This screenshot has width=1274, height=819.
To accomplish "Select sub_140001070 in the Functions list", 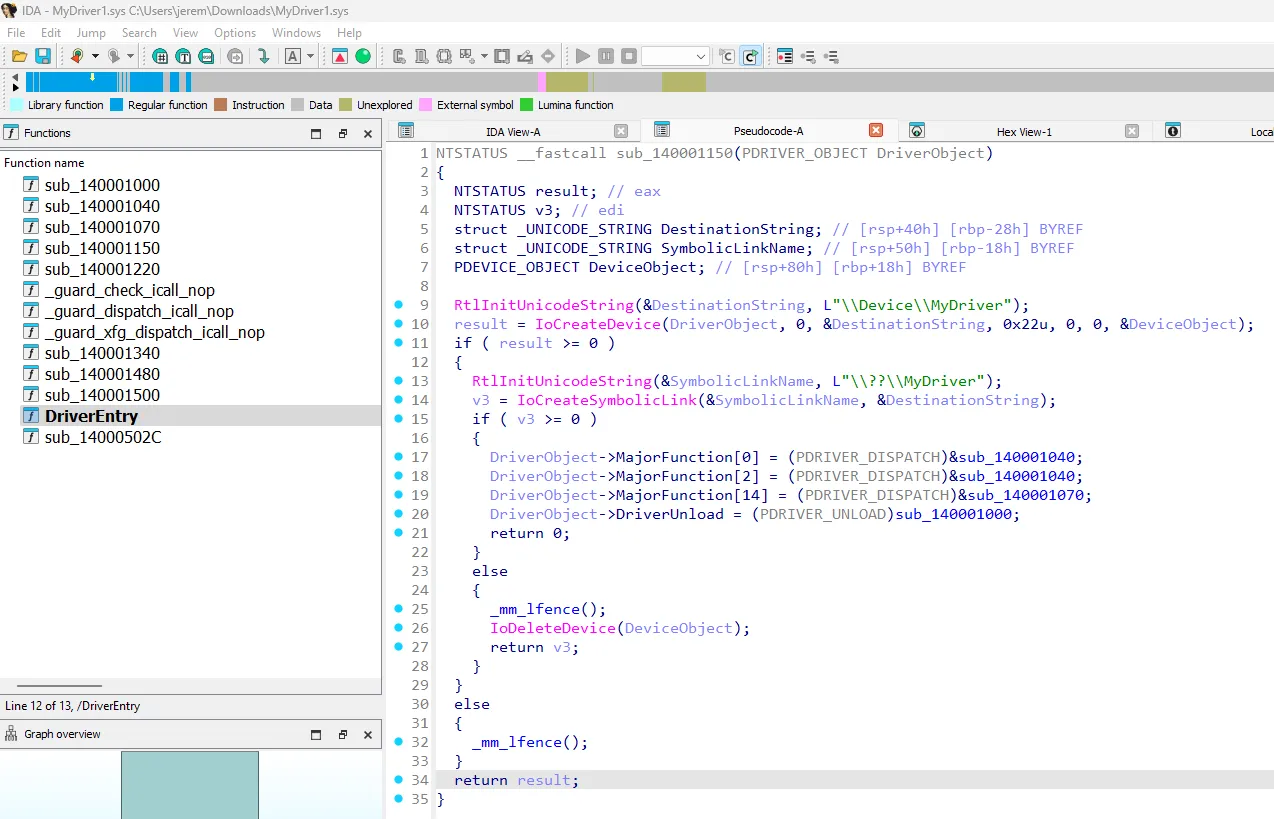I will (102, 227).
